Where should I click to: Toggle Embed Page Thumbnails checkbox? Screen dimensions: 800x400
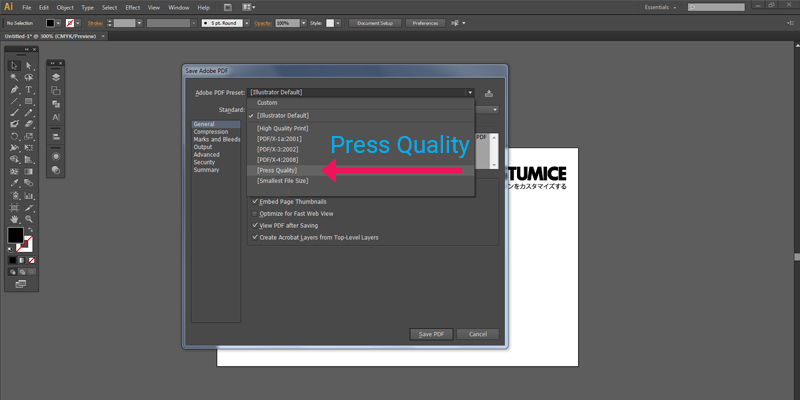(x=255, y=202)
